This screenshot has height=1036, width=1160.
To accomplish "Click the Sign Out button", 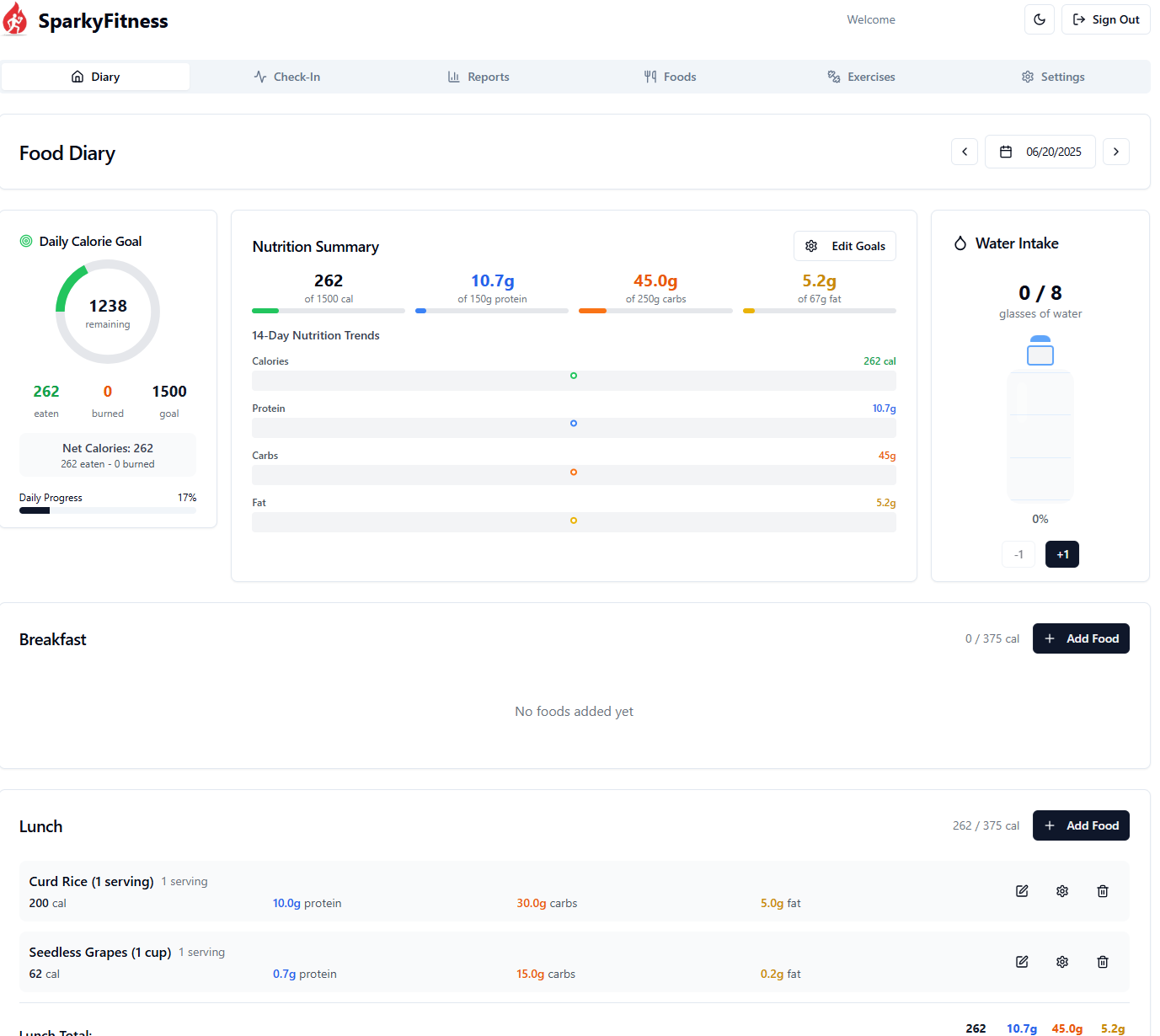I will 1106,19.
